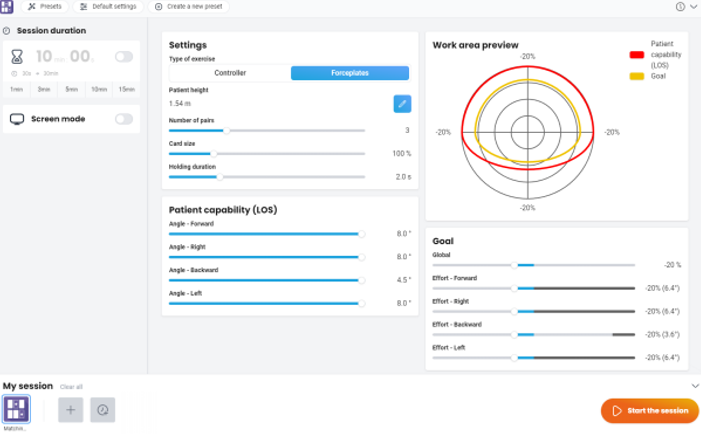Click the clock icon button in My session
701x434 pixels.
pyautogui.click(x=102, y=409)
